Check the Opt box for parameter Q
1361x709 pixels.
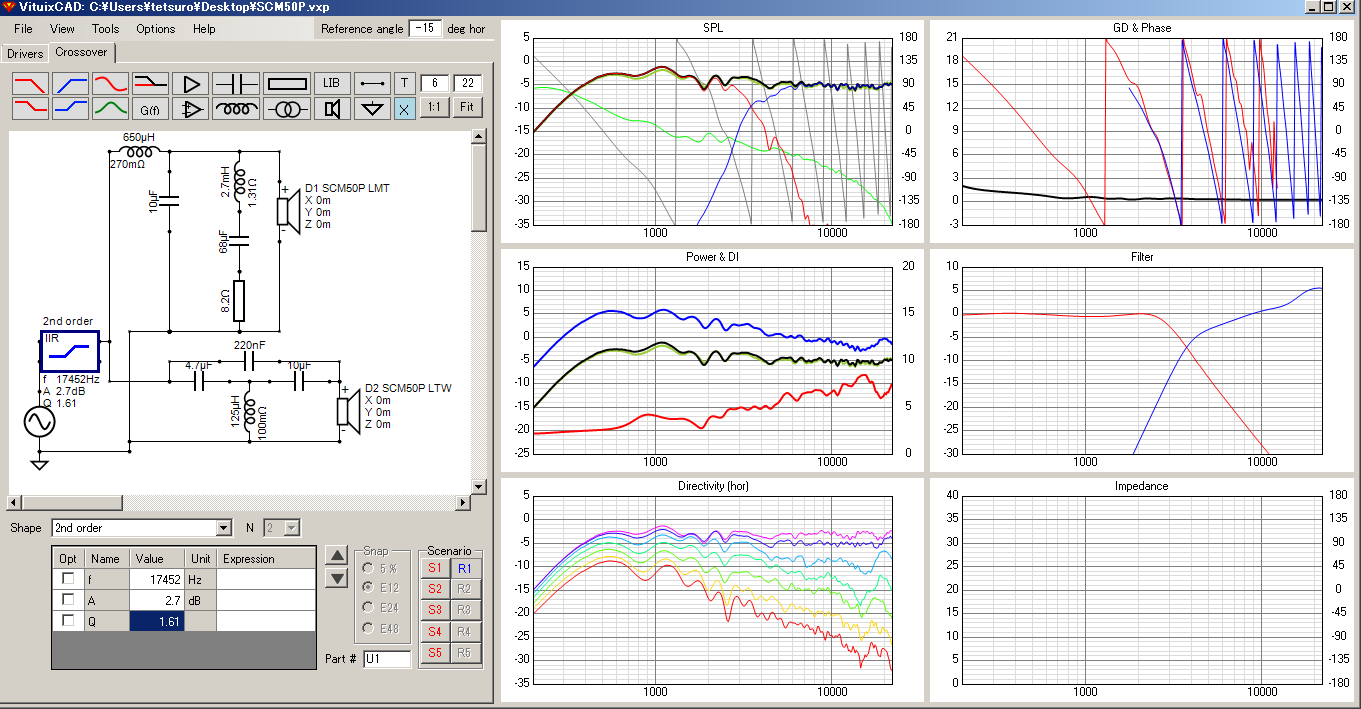(x=68, y=621)
